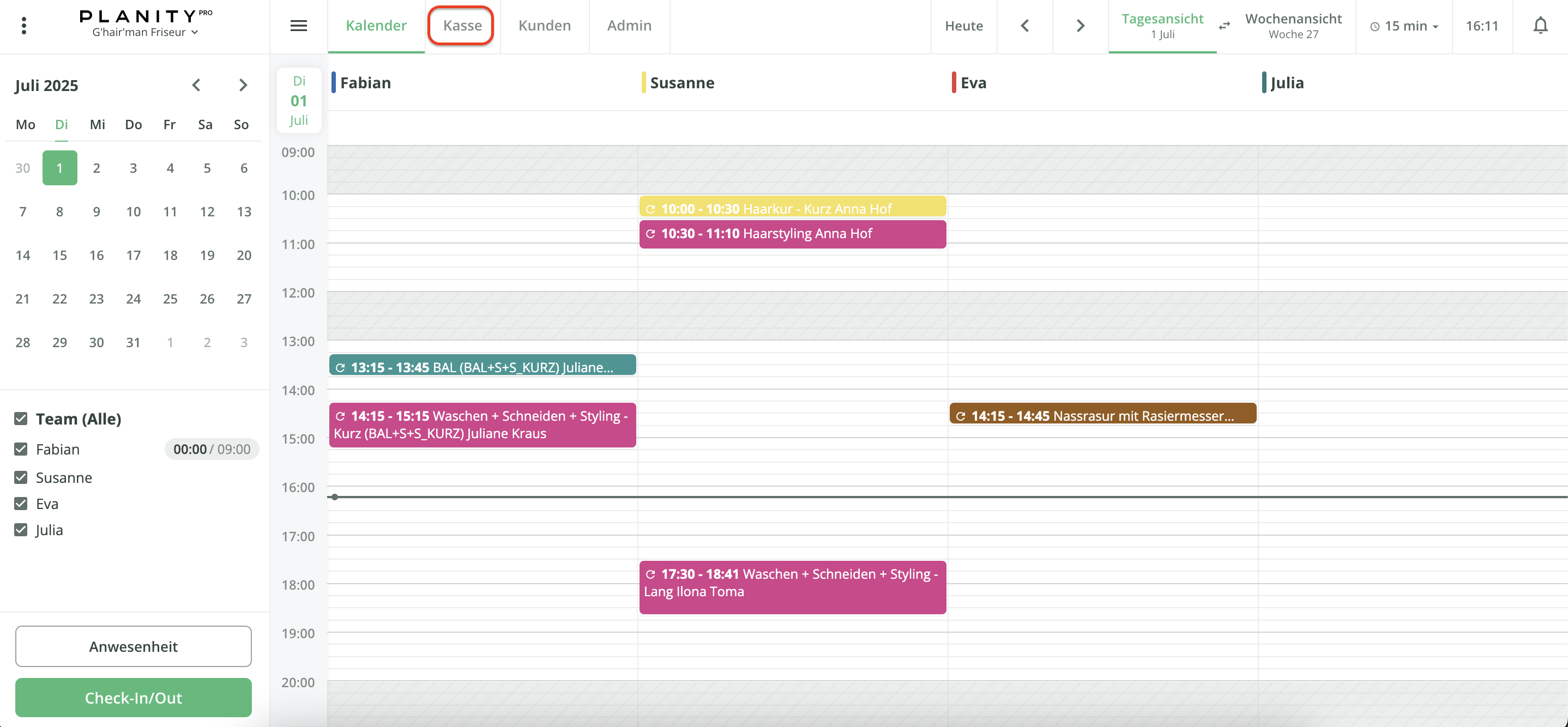Expand the G'hair'man Friseur salon dropdown
The width and height of the screenshot is (1568, 727).
tap(145, 32)
